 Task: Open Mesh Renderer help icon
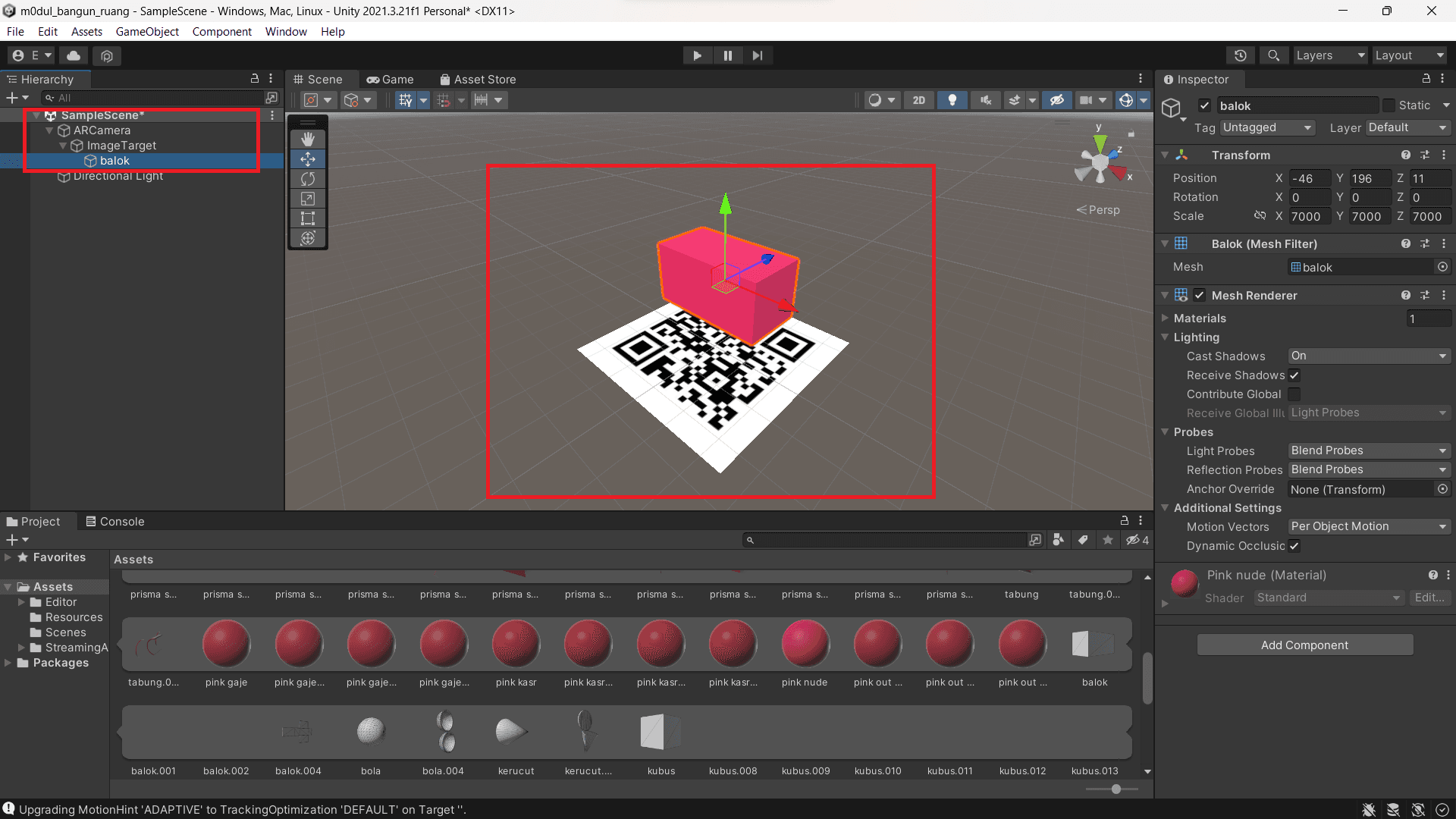pos(1406,296)
